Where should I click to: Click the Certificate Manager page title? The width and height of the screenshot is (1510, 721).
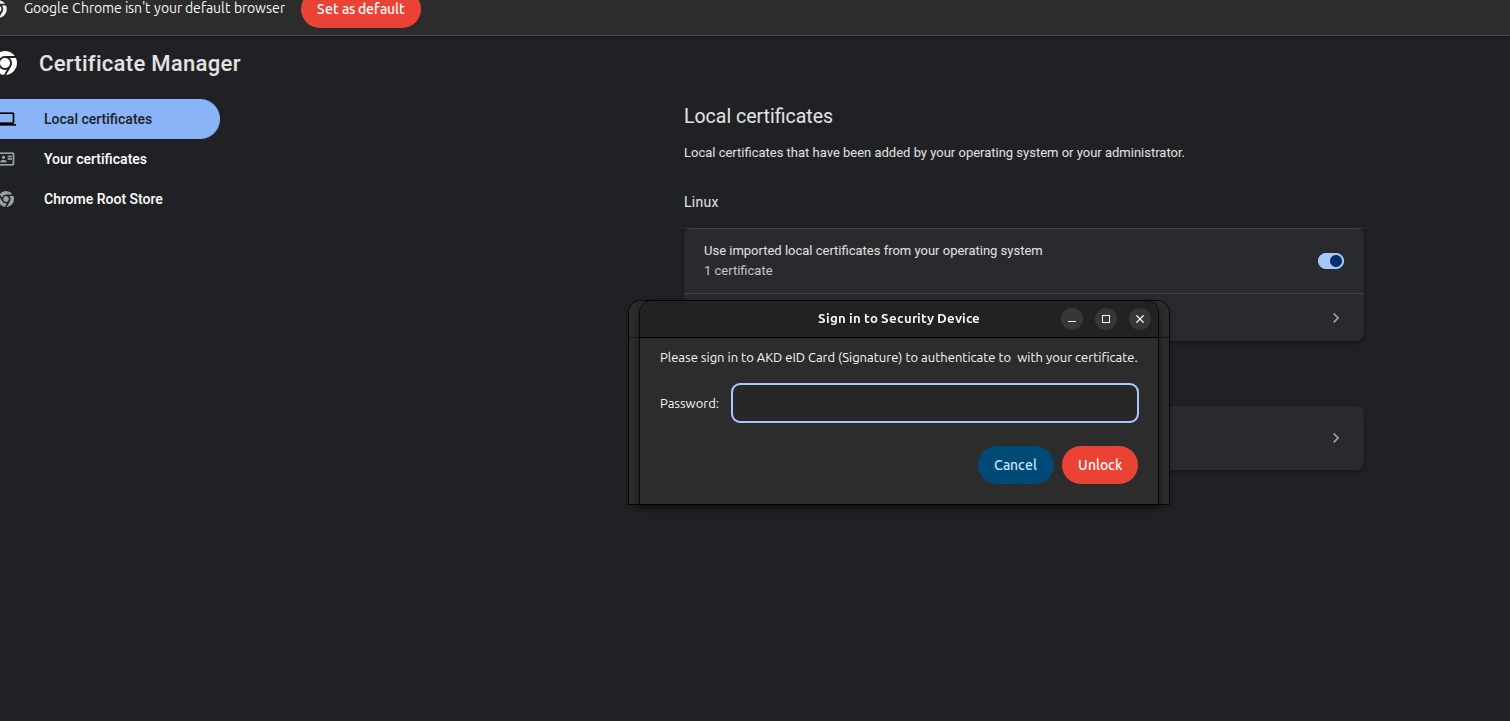coord(139,64)
